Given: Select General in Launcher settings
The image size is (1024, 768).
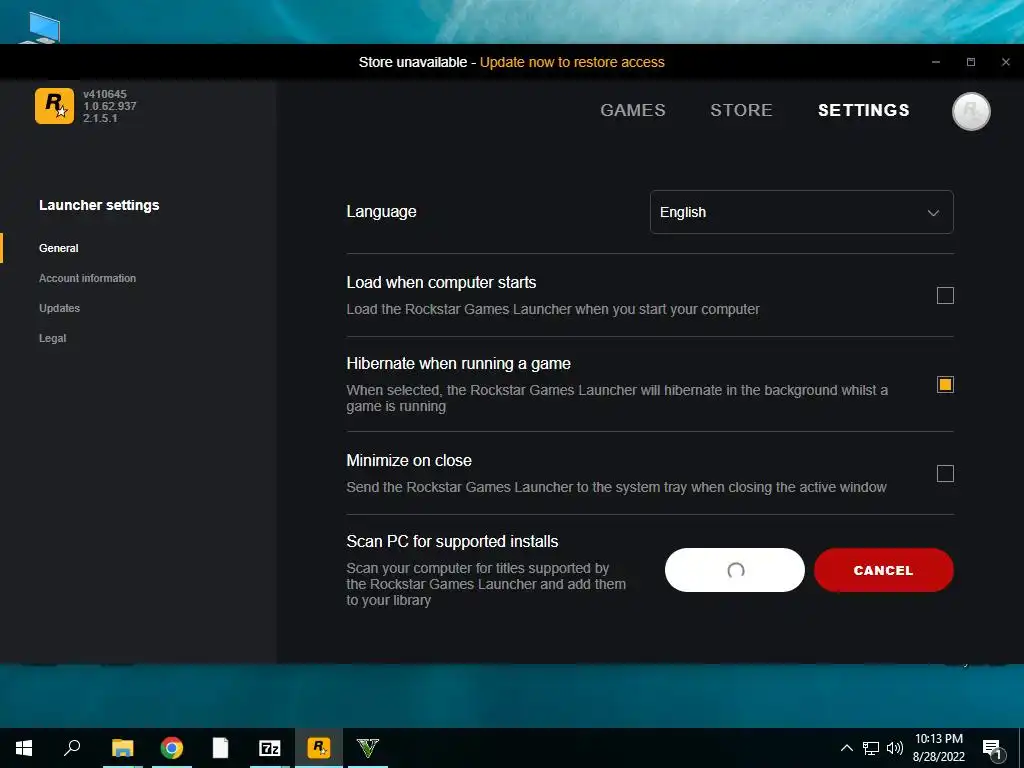Looking at the screenshot, I should [x=59, y=248].
